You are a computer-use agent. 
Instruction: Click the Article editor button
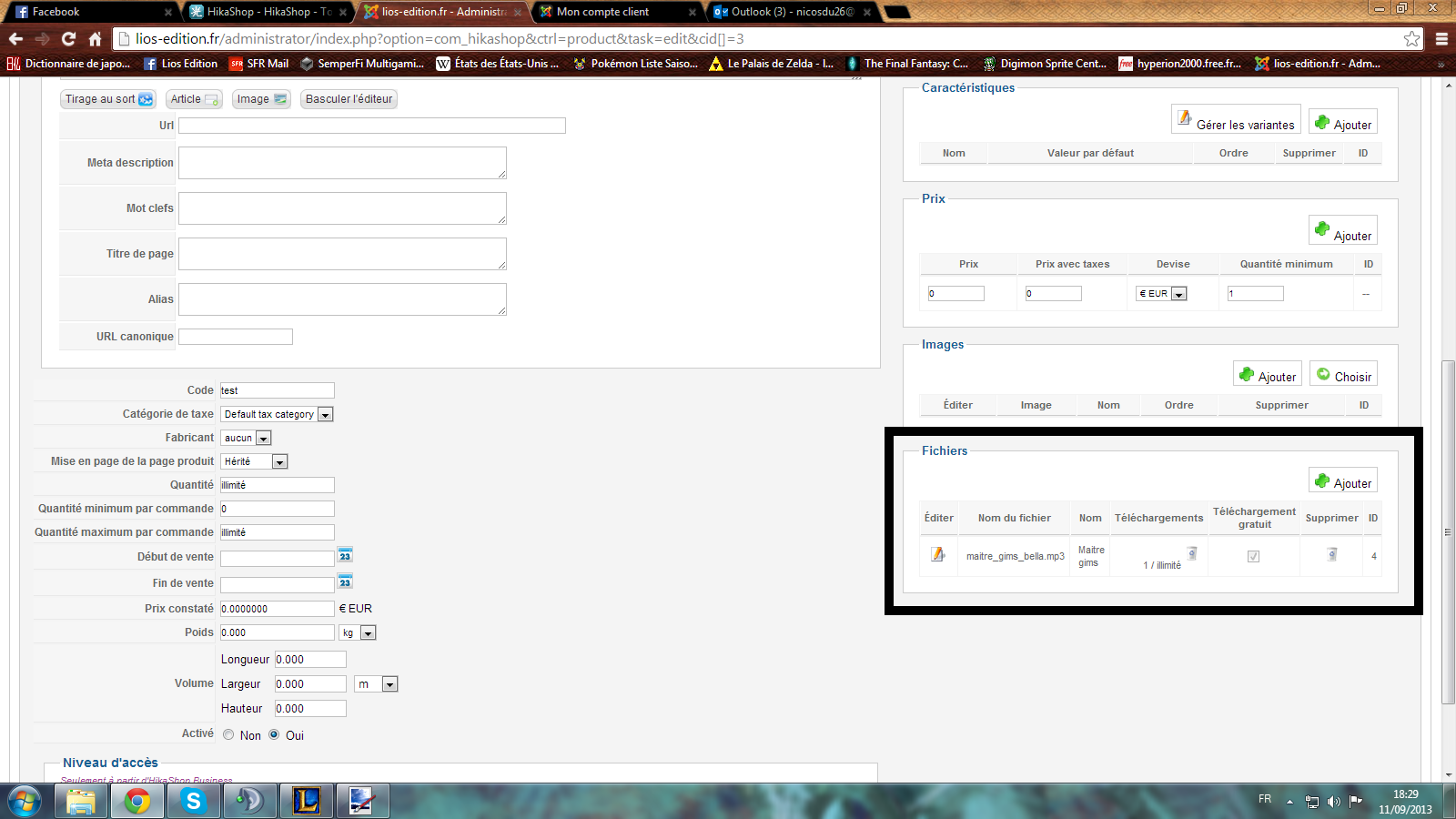[195, 99]
